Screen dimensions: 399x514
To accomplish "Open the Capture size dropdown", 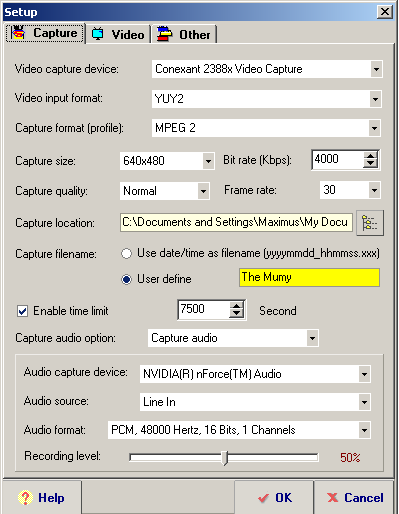I will pos(208,161).
